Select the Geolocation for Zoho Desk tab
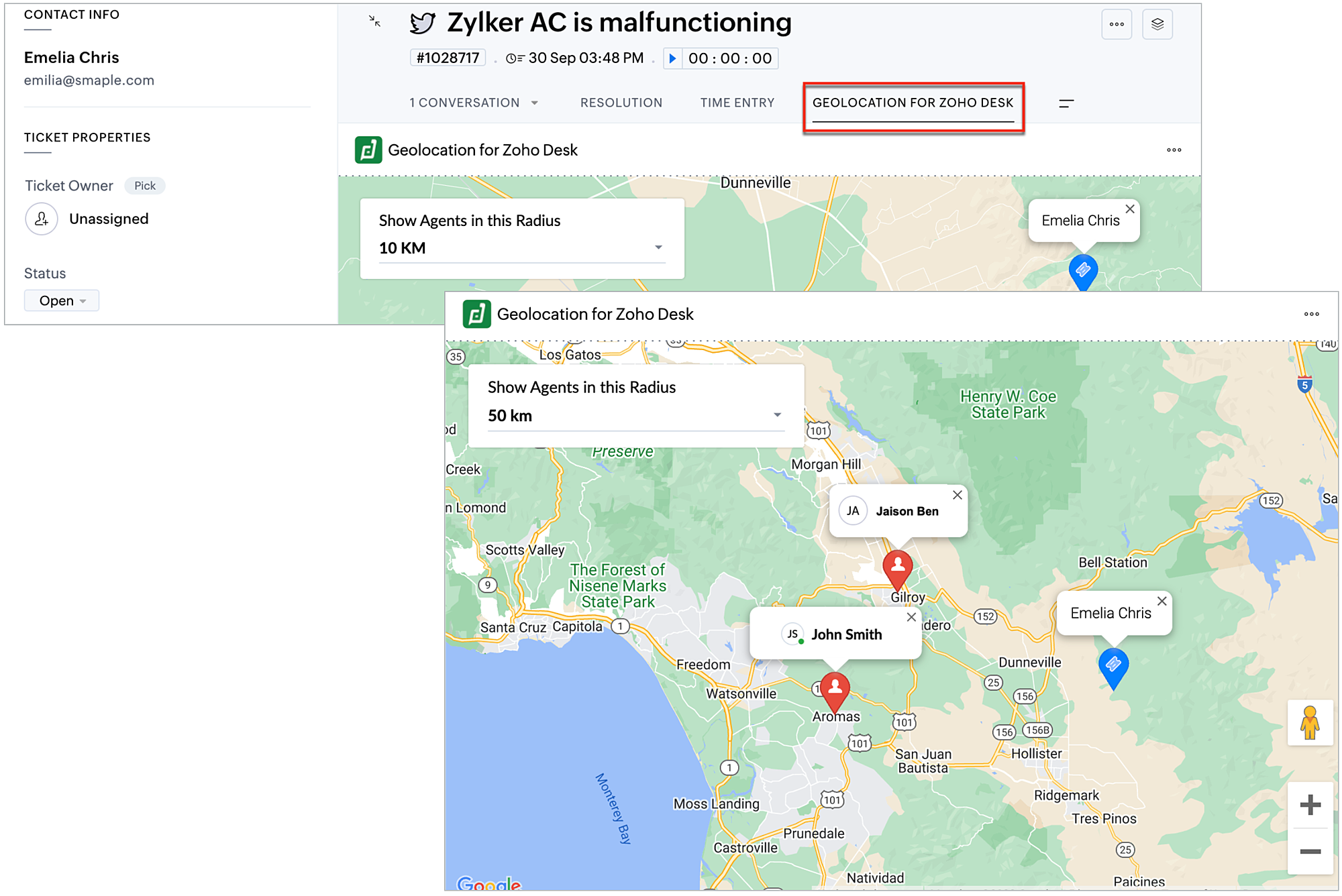Image resolution: width=1342 pixels, height=896 pixels. pyautogui.click(x=913, y=103)
